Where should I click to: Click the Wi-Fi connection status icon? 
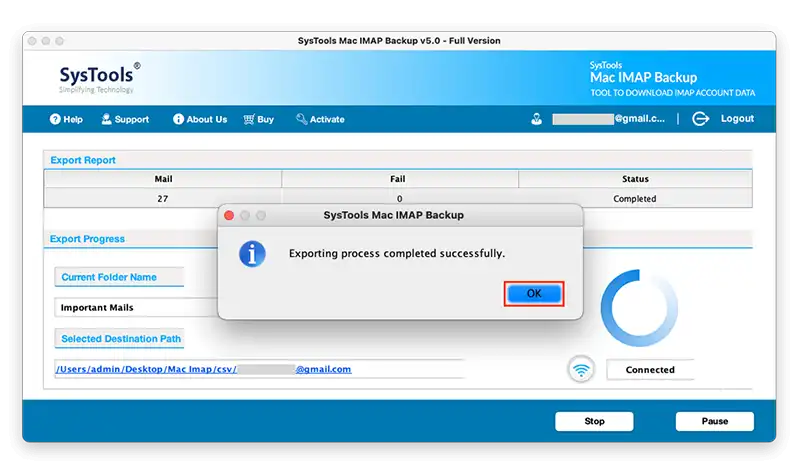(581, 369)
